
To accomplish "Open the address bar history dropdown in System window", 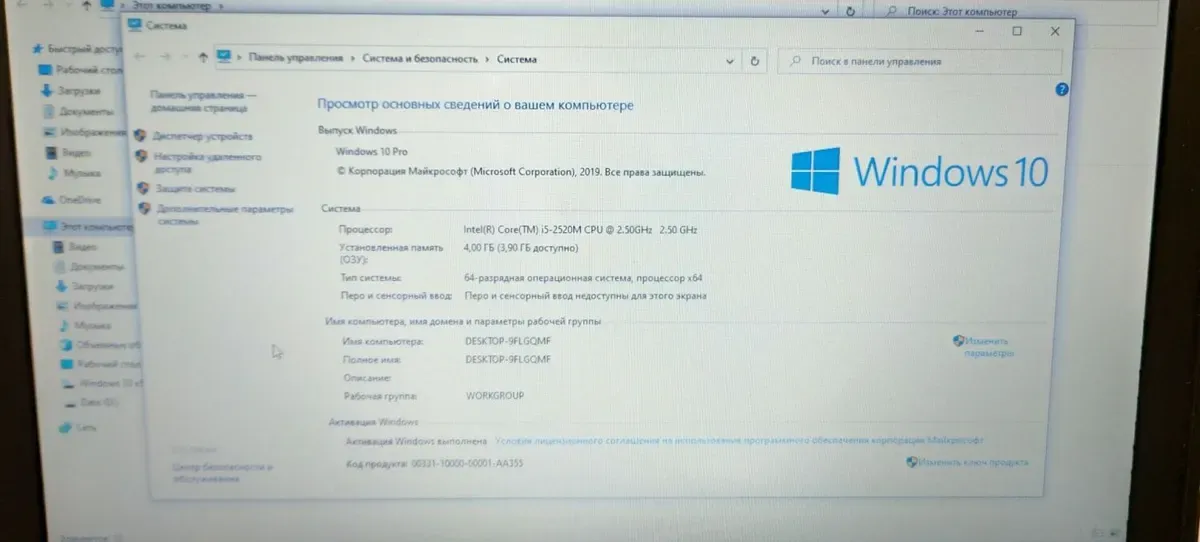I will click(x=731, y=60).
